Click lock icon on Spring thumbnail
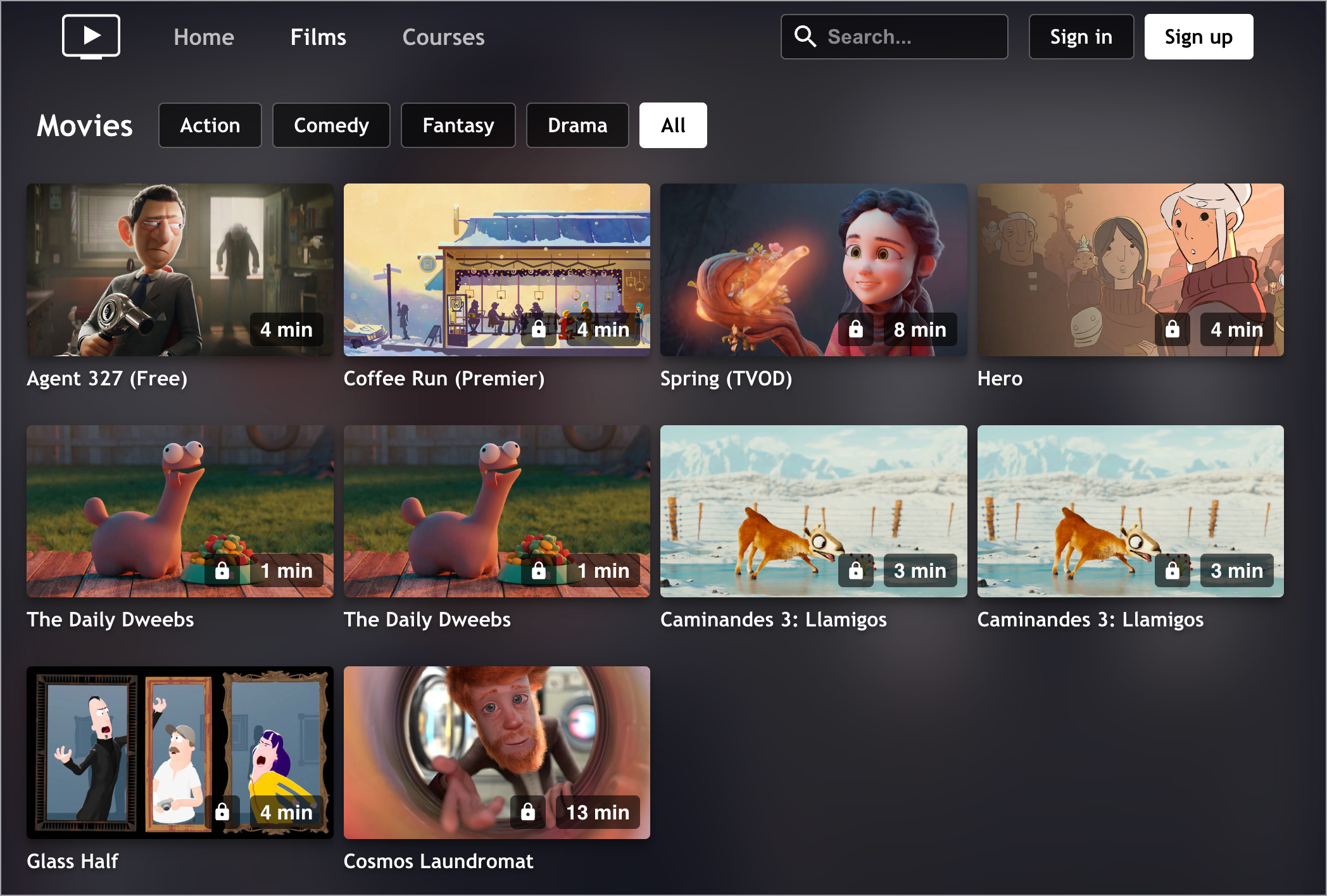The image size is (1327, 896). click(855, 329)
